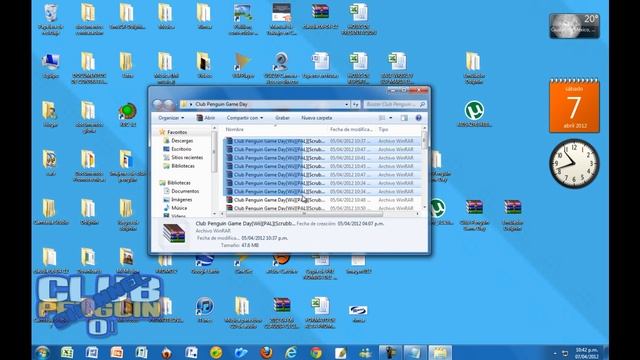The image size is (640, 360).
Task: Click the analog clock gadget
Action: [x=574, y=164]
